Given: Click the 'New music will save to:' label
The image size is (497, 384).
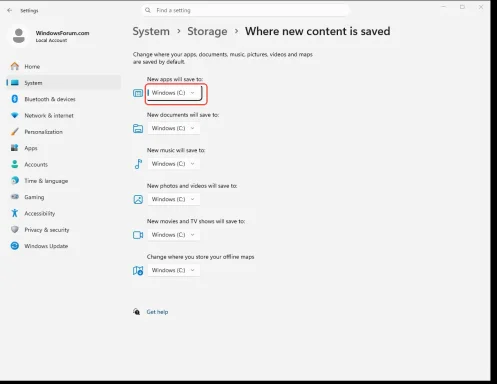Looking at the screenshot, I should (176, 150).
